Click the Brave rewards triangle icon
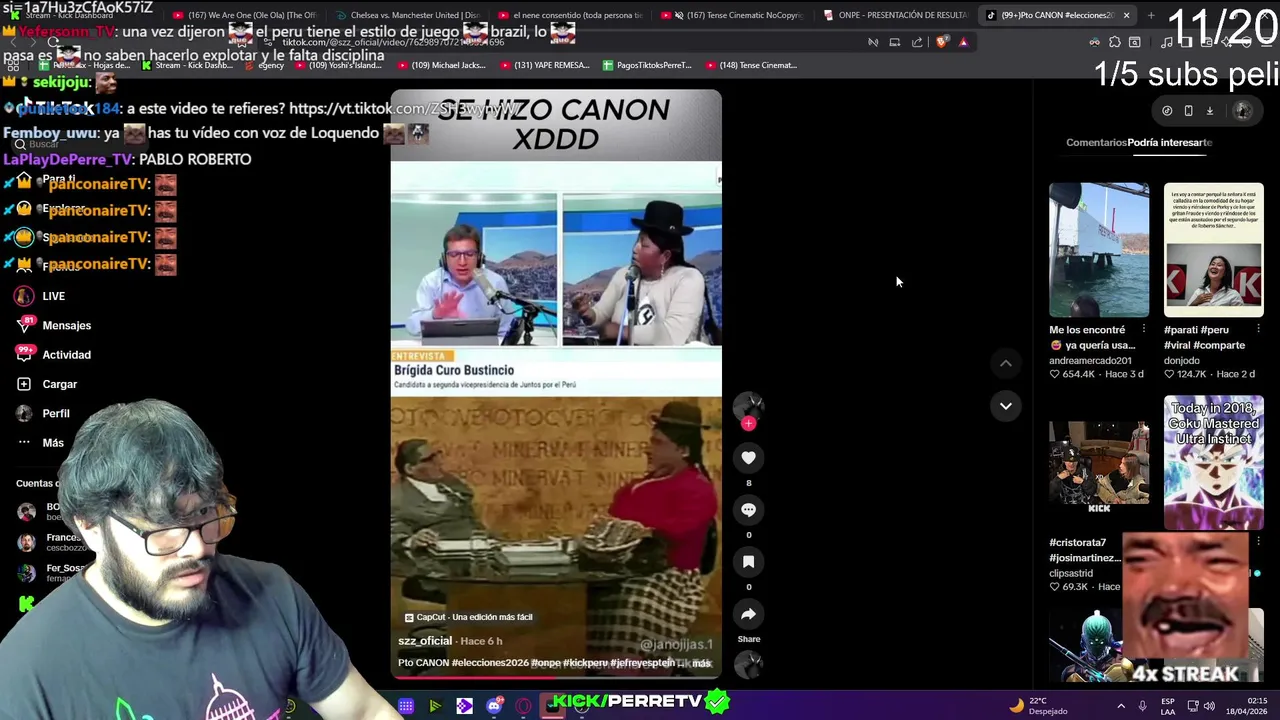 click(x=963, y=42)
